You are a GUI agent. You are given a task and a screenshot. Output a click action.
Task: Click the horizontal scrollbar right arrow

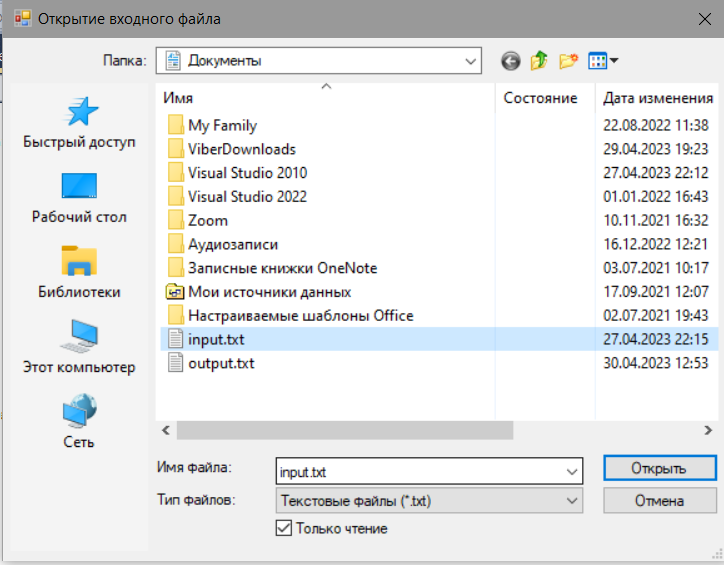[708, 430]
